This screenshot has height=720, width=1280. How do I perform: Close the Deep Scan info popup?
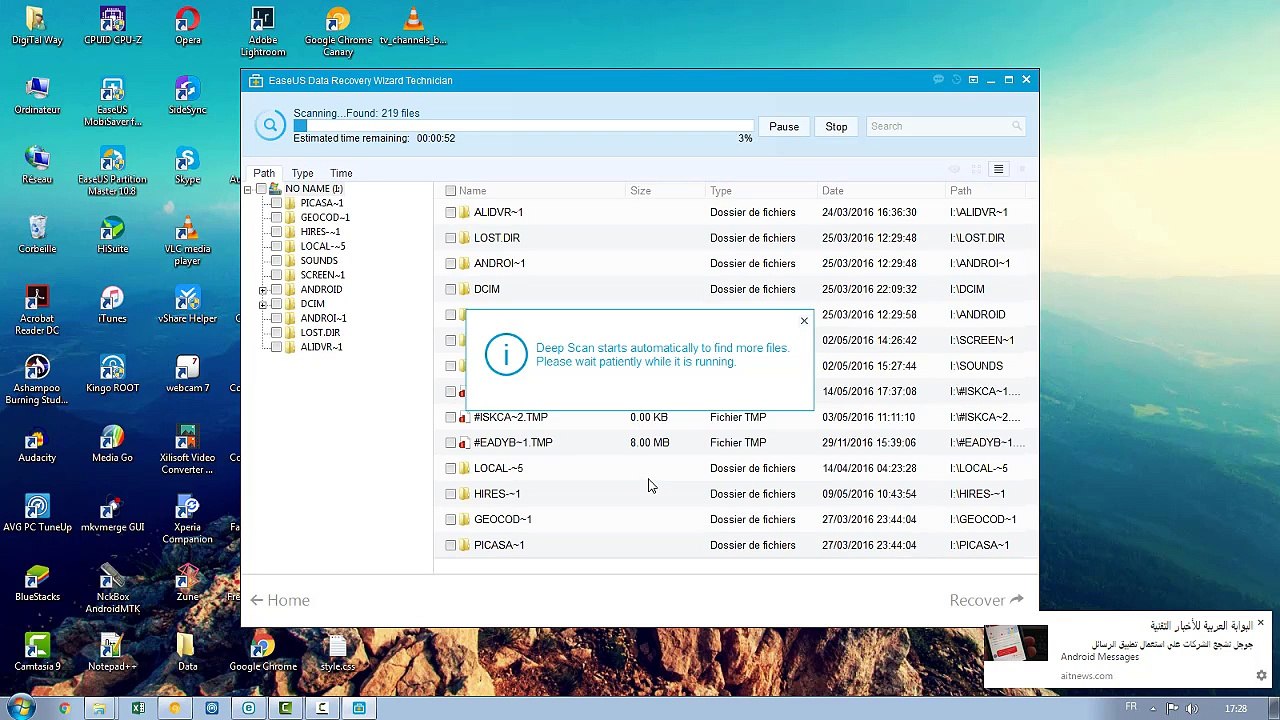click(x=804, y=321)
